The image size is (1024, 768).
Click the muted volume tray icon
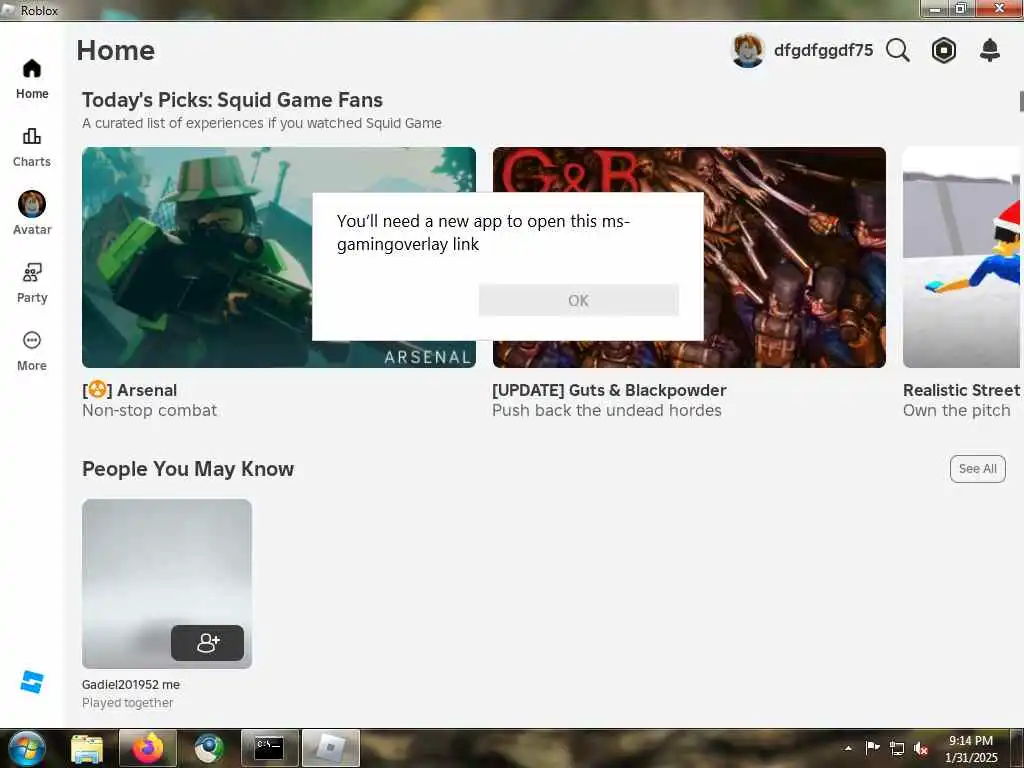pyautogui.click(x=921, y=748)
